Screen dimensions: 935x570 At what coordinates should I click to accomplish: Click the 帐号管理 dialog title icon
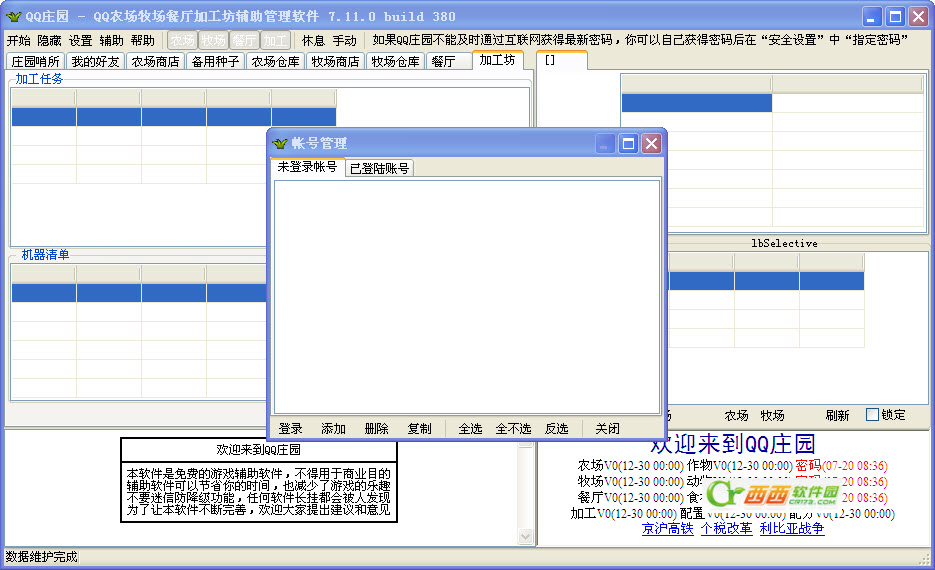click(280, 144)
